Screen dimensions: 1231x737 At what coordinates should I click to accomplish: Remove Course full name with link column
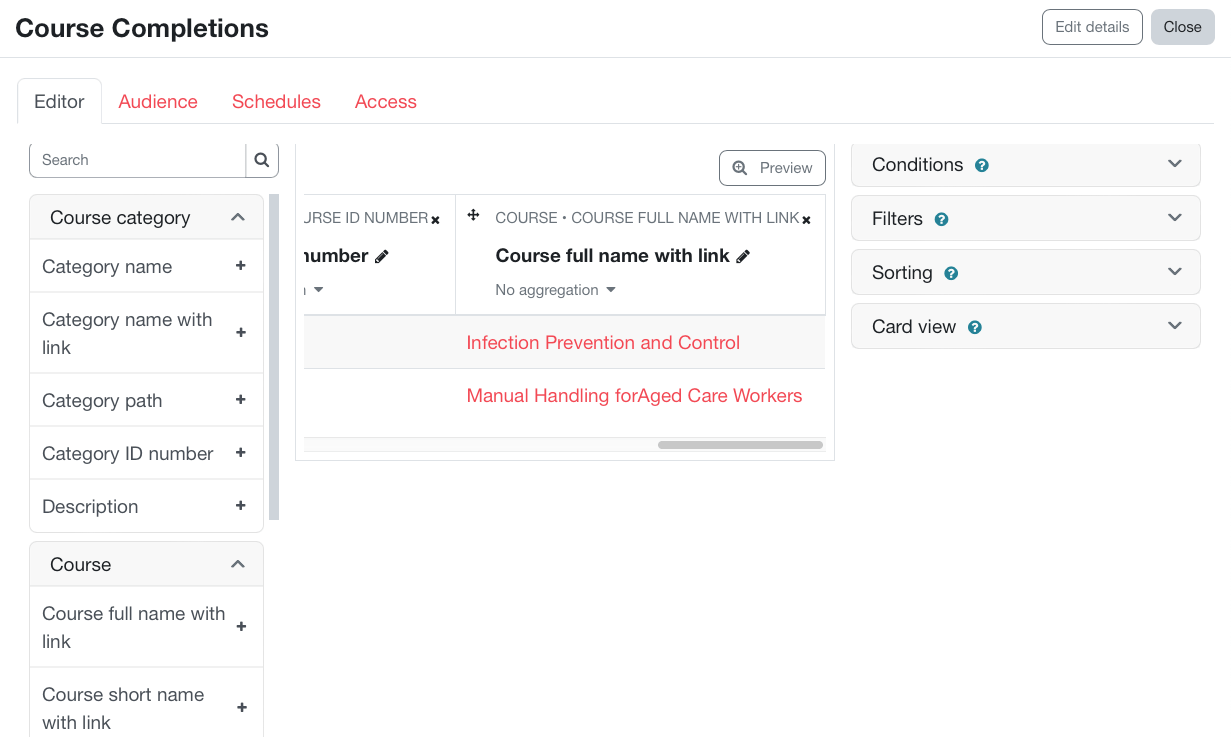click(x=806, y=220)
